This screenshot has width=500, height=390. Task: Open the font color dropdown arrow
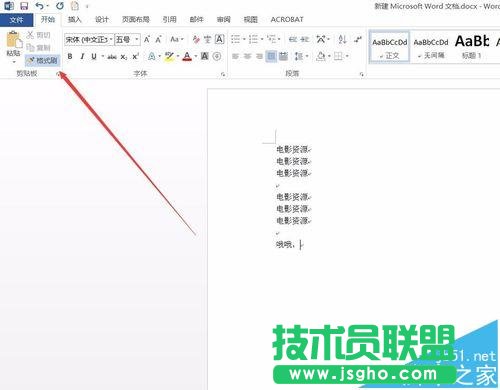196,56
